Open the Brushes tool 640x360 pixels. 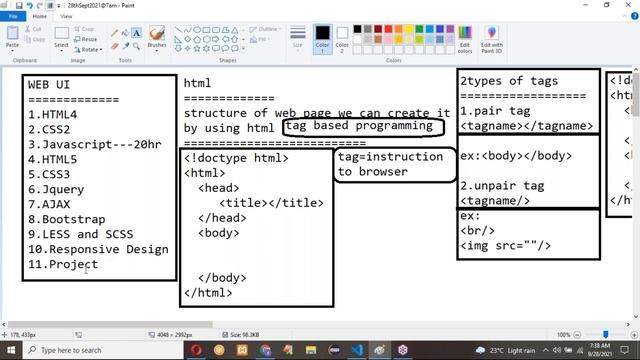point(157,38)
